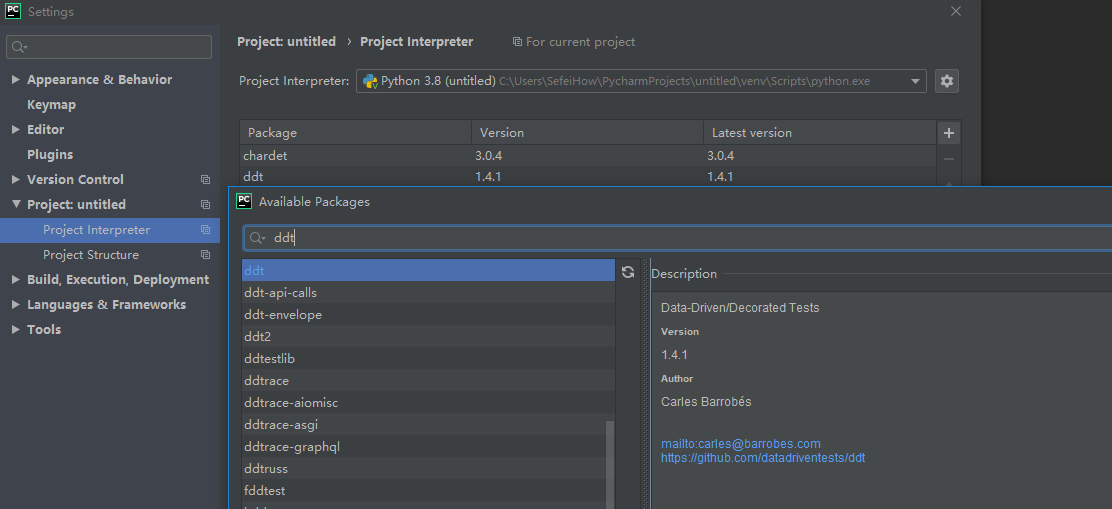Open the Keymap settings page
Viewport: 1112px width, 509px height.
[51, 105]
